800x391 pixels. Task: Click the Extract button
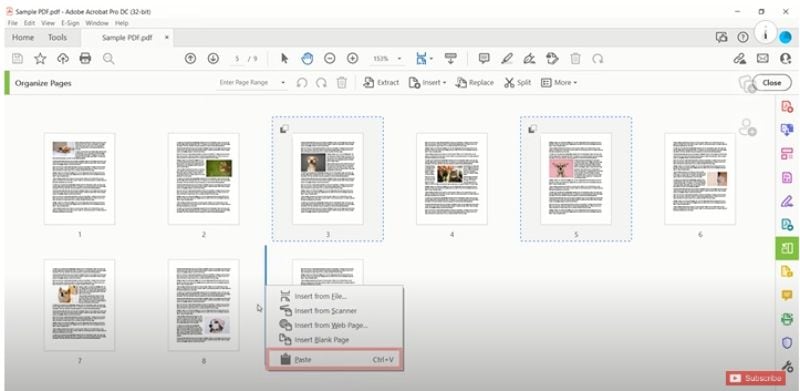point(381,83)
